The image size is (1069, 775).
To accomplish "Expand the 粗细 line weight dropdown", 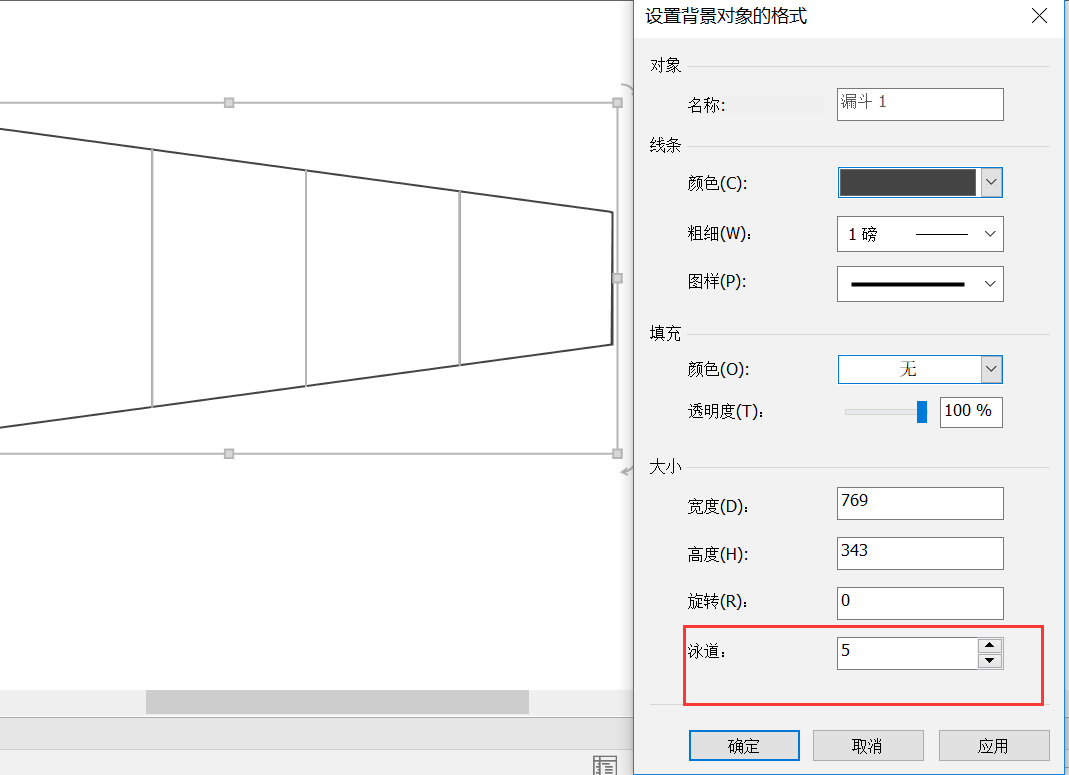I will tap(990, 234).
